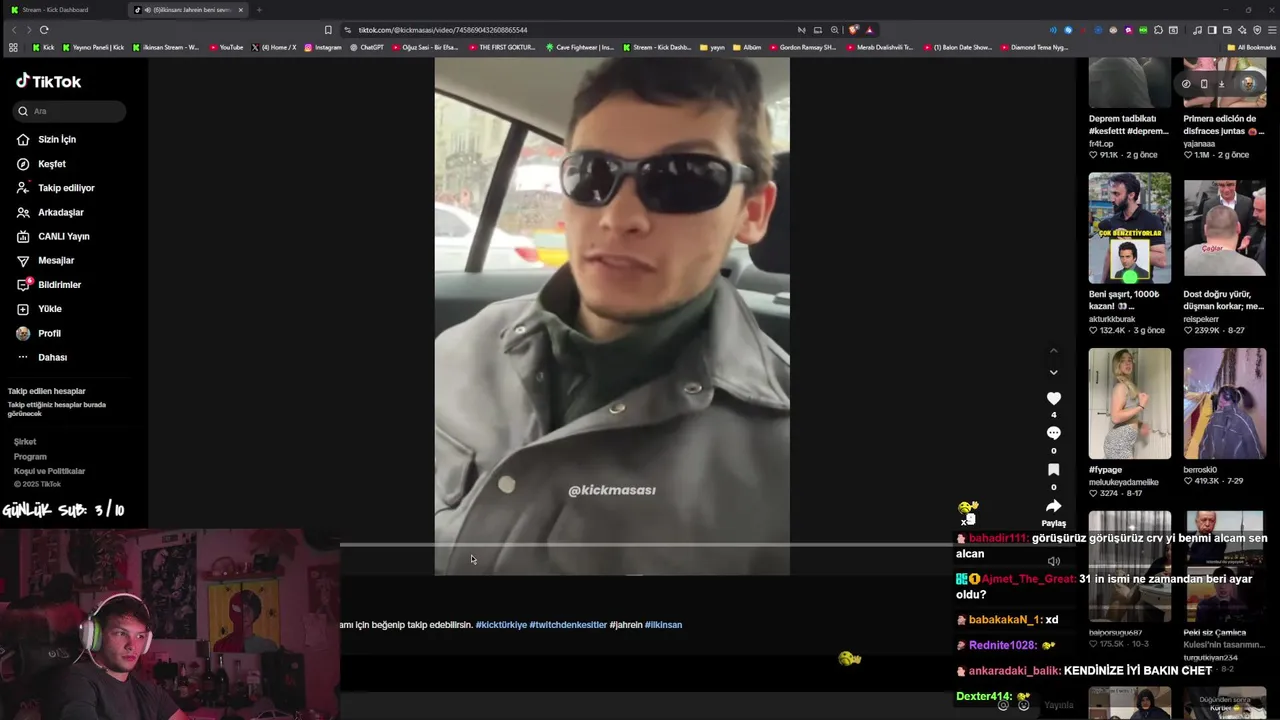The width and height of the screenshot is (1280, 720).
Task: Expand Şirket footer section
Action: tap(25, 442)
